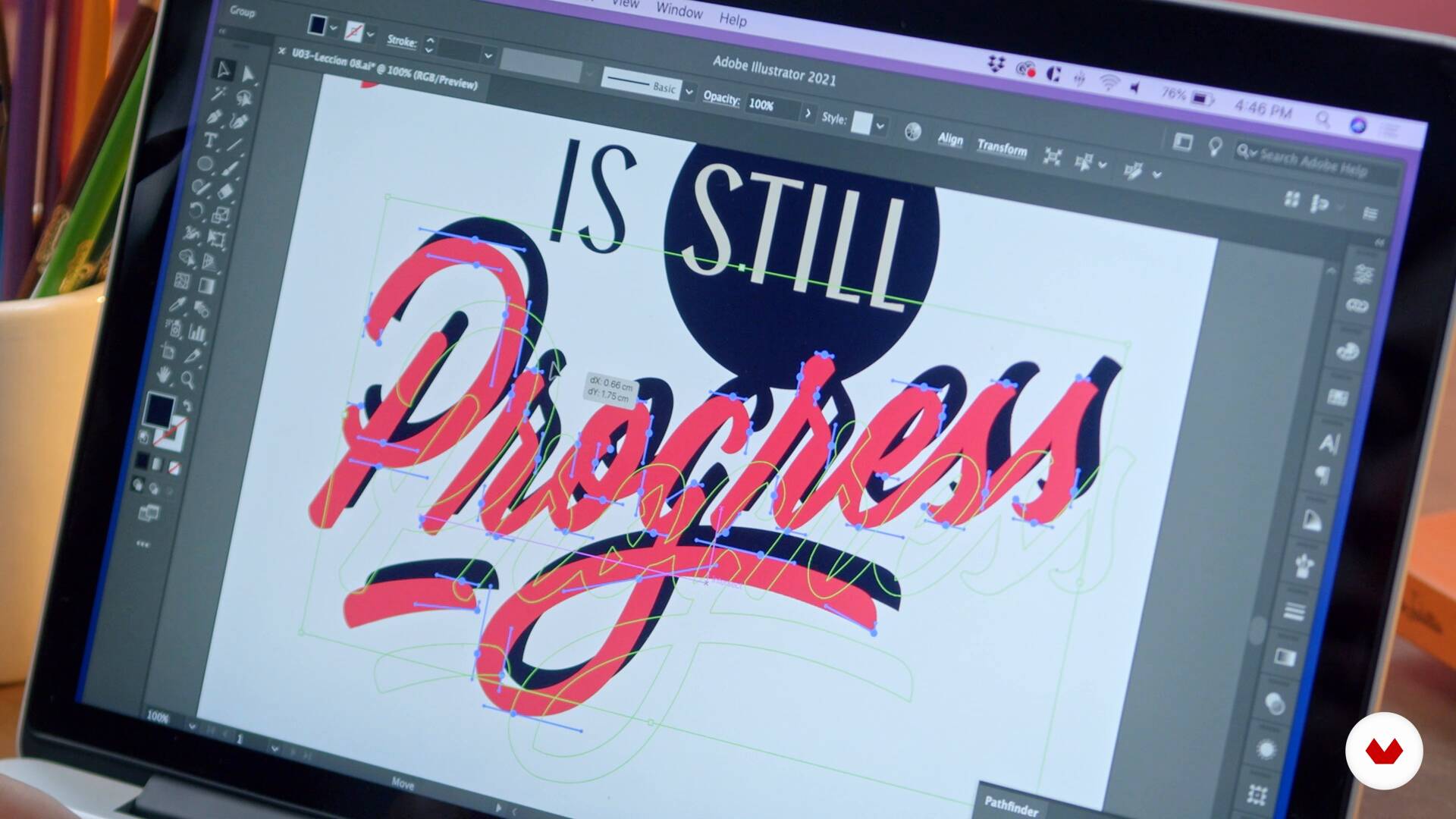This screenshot has width=1456, height=819.
Task: Open artboard navigation dropdown at bottom
Action: [274, 748]
